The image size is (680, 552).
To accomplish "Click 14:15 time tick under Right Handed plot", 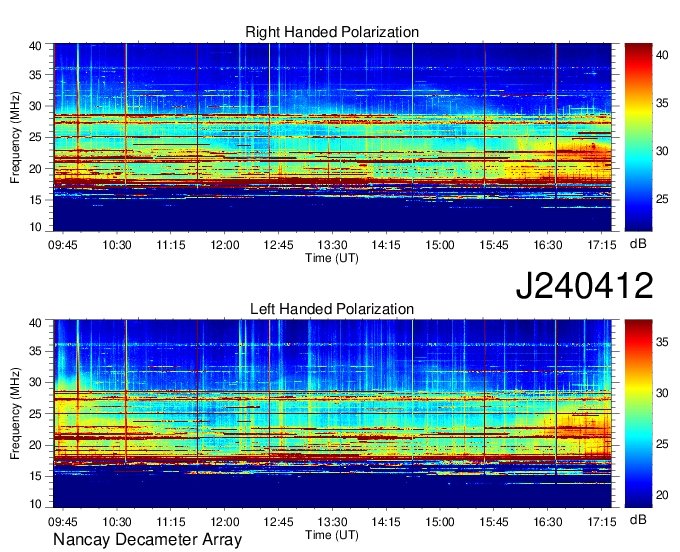I will tap(386, 245).
